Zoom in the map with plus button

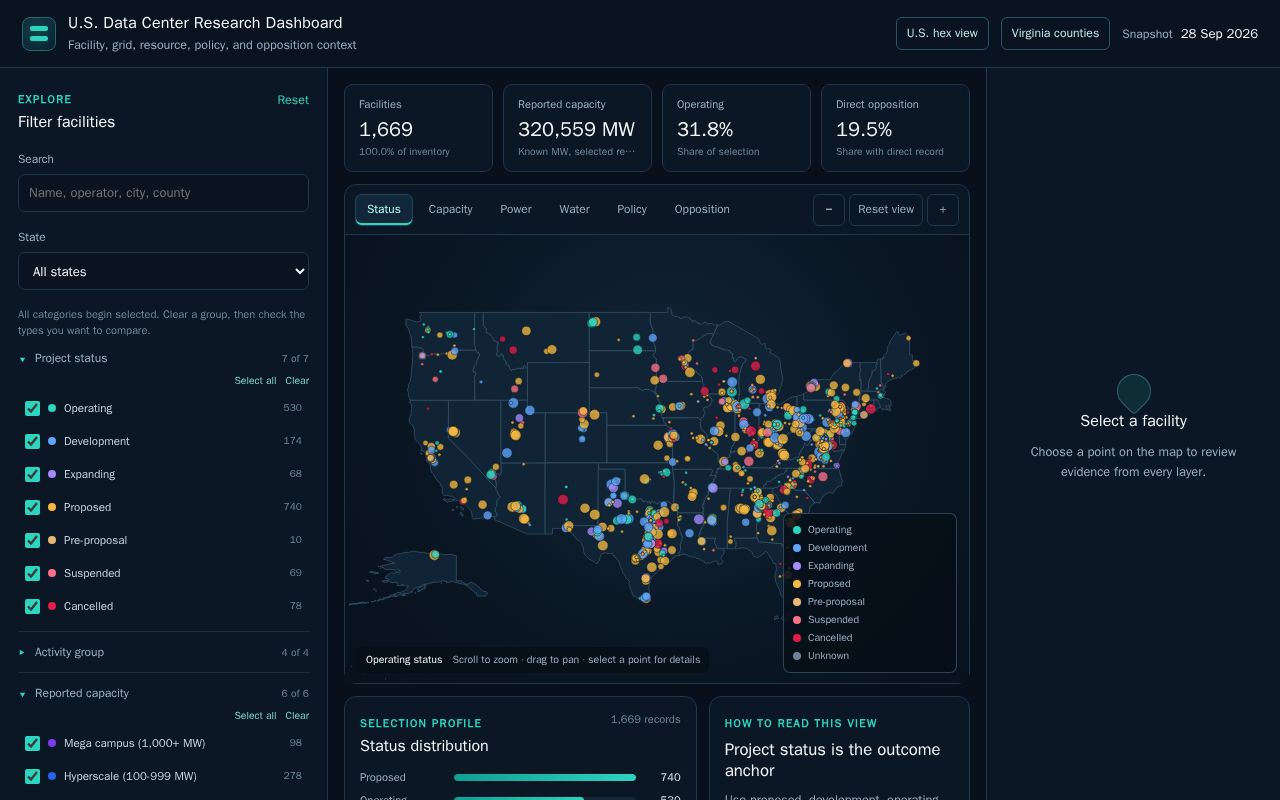943,210
